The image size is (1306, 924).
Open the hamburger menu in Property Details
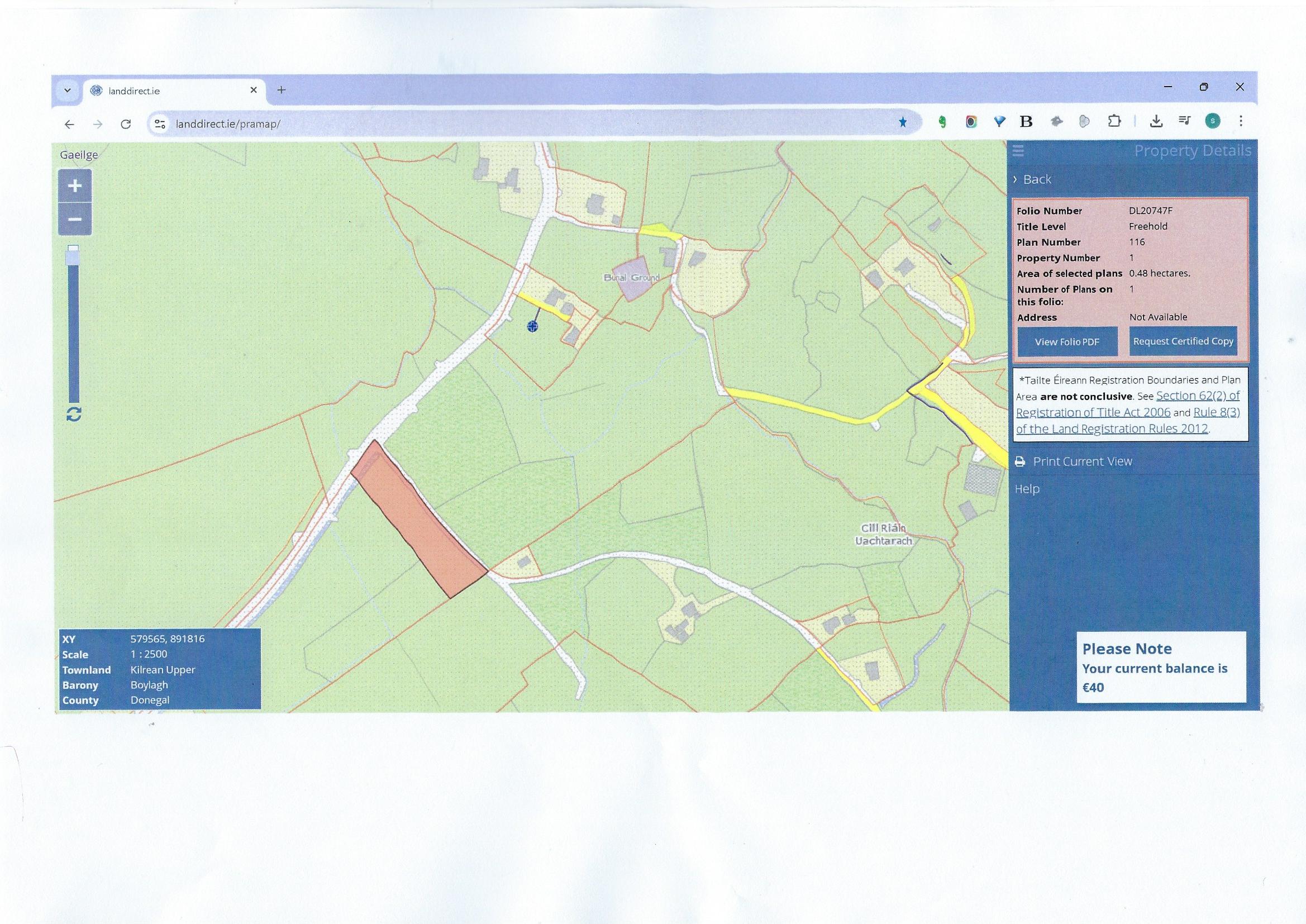(x=1018, y=151)
